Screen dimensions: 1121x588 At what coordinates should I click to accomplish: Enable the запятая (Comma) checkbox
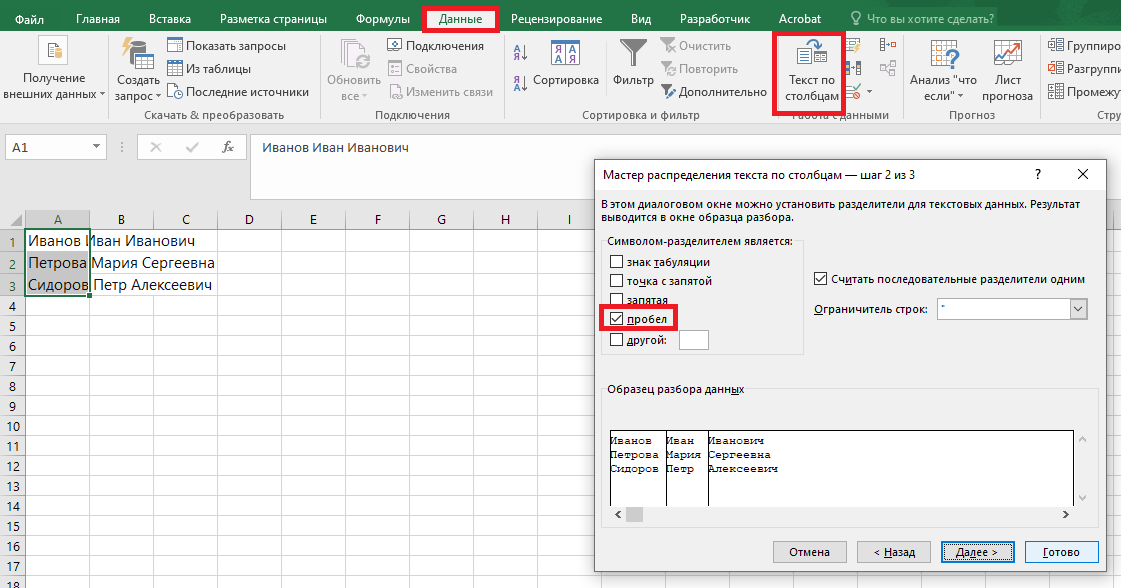click(616, 300)
